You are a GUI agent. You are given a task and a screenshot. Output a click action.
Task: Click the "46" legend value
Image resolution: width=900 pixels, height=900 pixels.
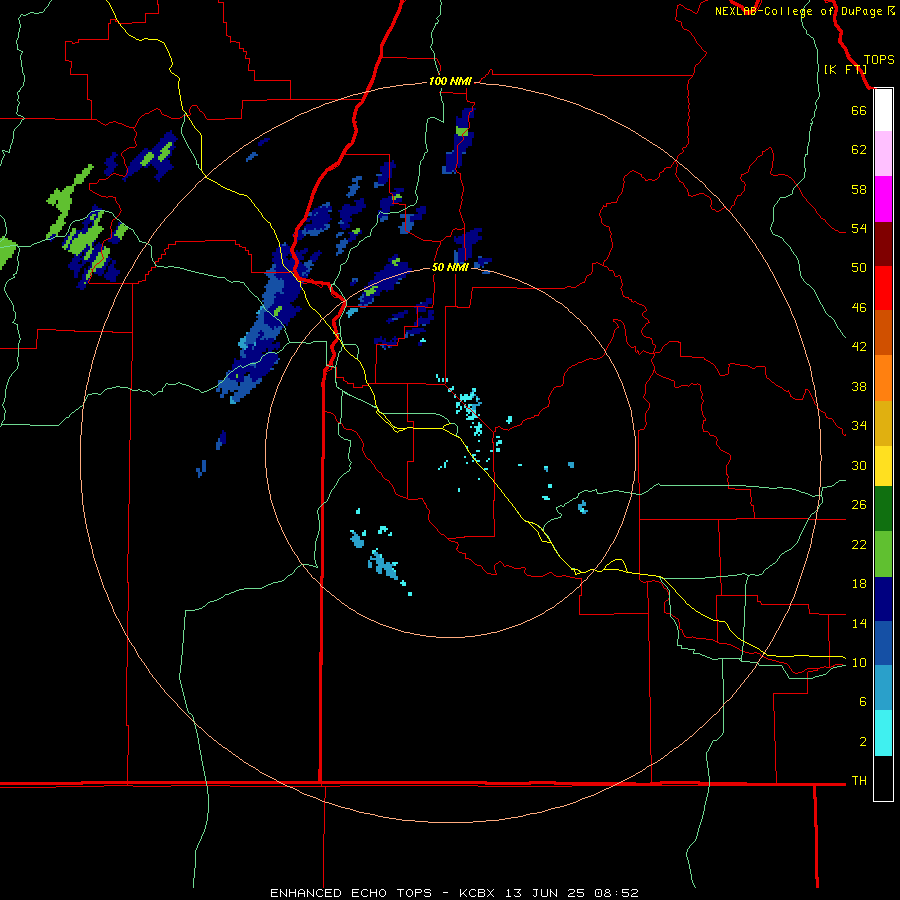859,308
